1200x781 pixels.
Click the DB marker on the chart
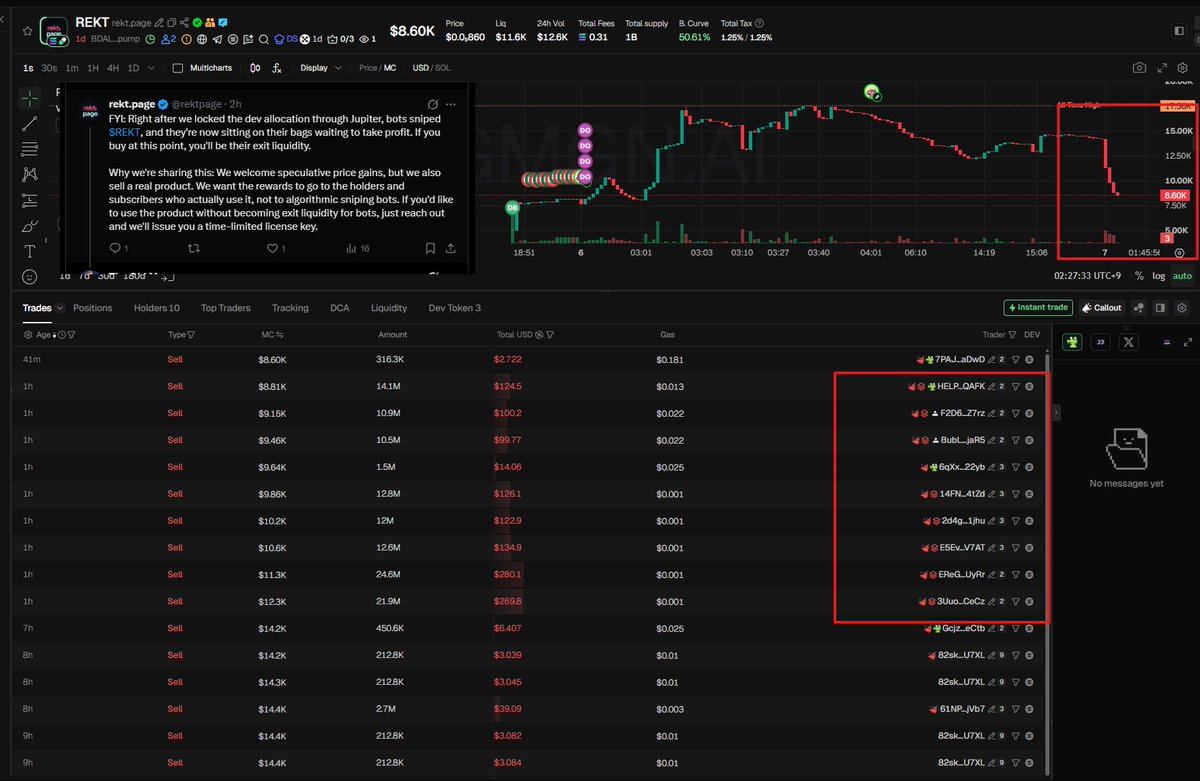[x=512, y=208]
